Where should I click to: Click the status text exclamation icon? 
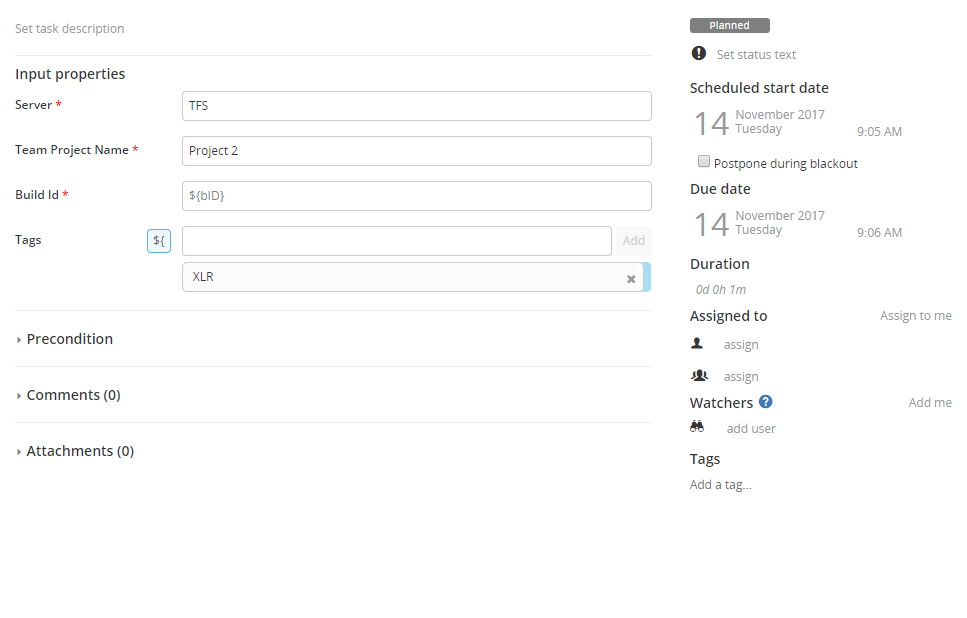click(698, 53)
